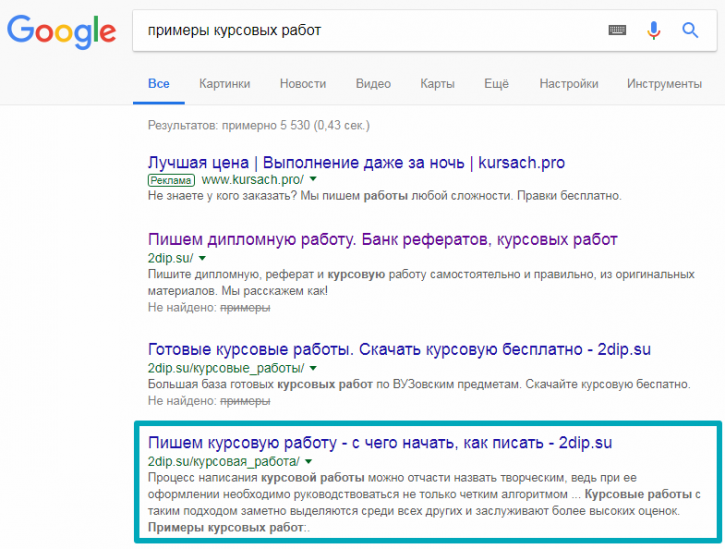Click the magnifying glass search button
Viewport: 725px width, 549px height.
[x=690, y=31]
